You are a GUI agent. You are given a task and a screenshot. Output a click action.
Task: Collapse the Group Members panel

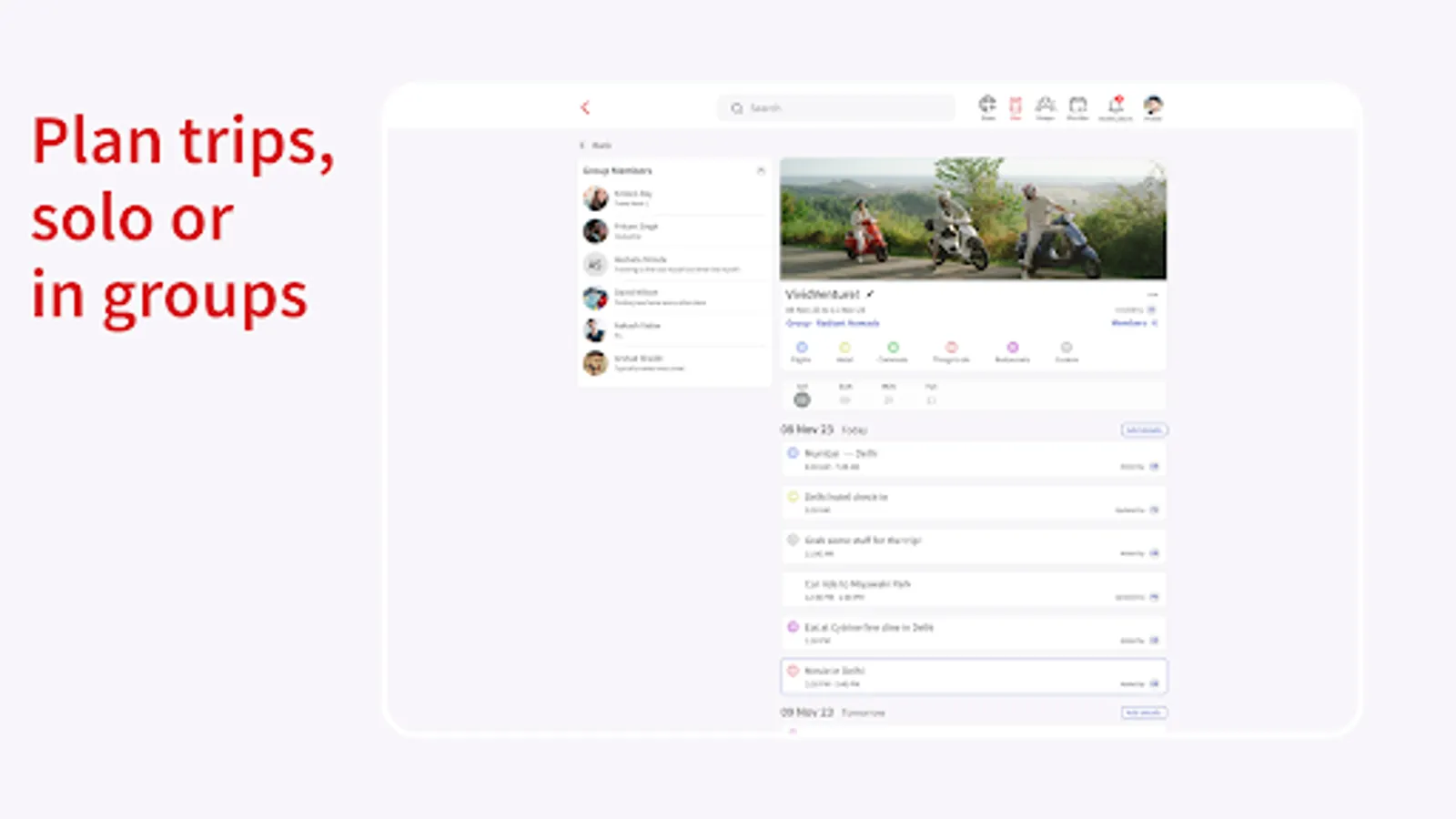click(761, 170)
